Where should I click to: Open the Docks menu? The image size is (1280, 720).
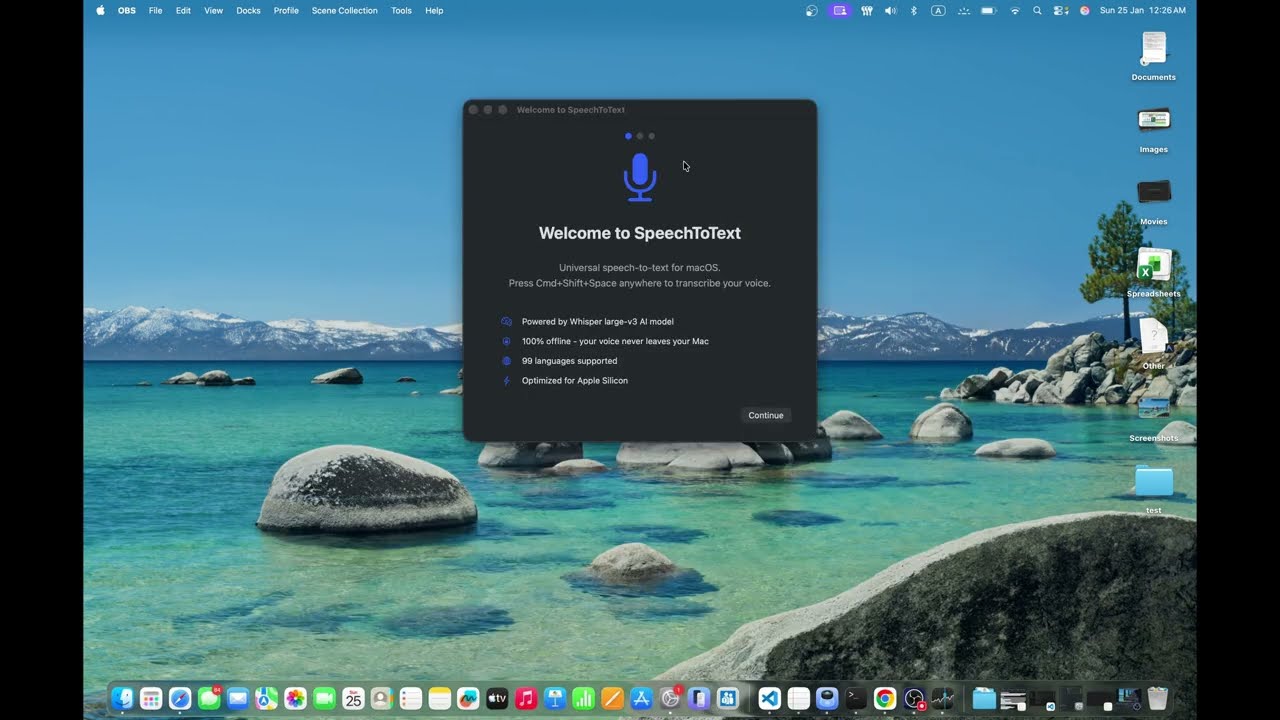[248, 10]
